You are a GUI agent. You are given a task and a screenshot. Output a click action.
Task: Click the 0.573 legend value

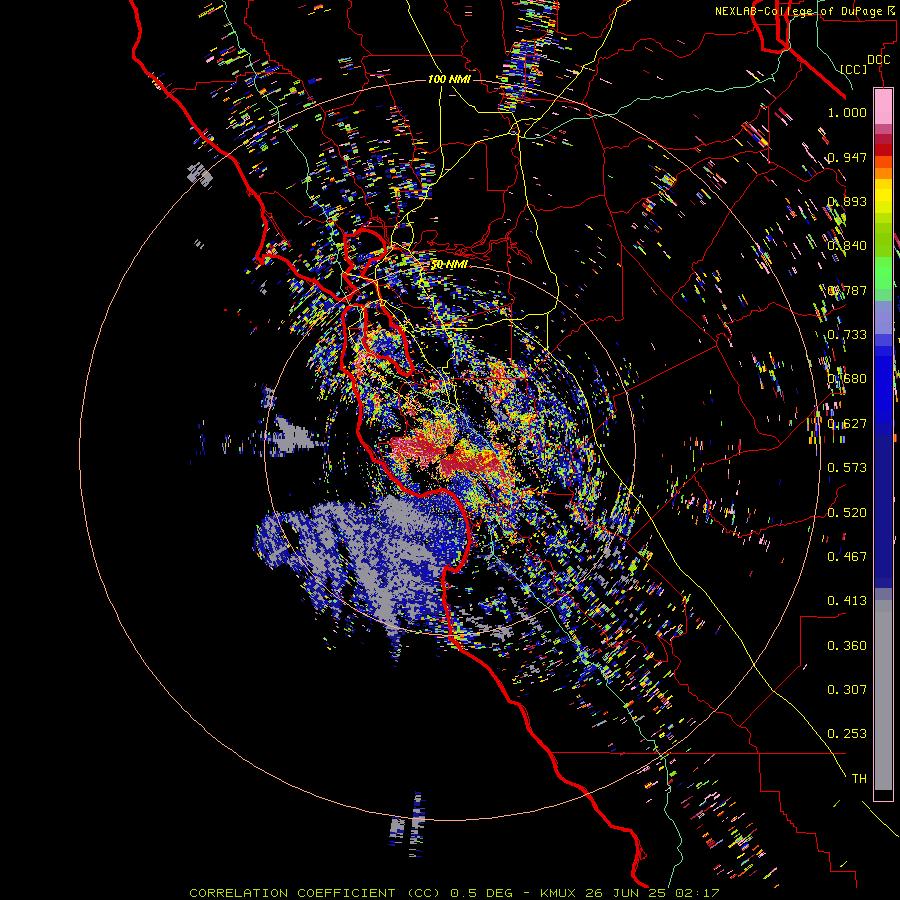(847, 468)
